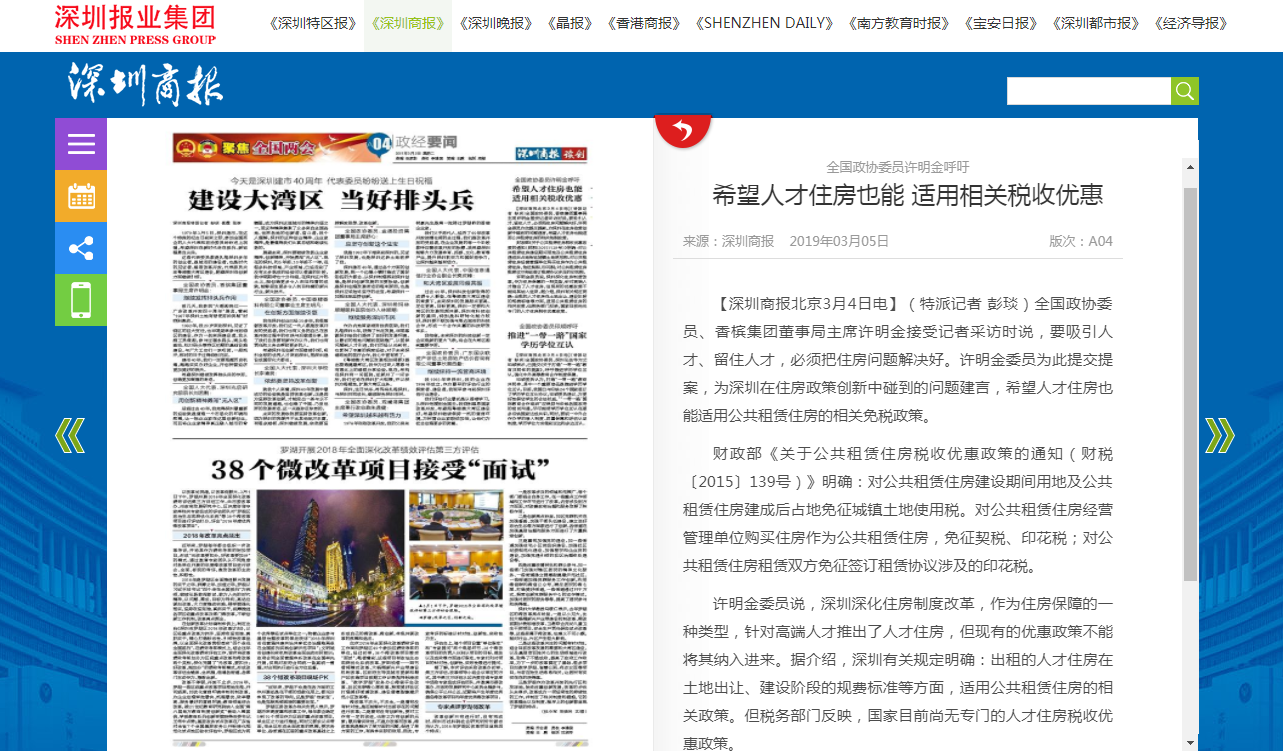Click the scrollbar down arrow of article panel
Viewport: 1283px width, 751px height.
pyautogui.click(x=1190, y=741)
